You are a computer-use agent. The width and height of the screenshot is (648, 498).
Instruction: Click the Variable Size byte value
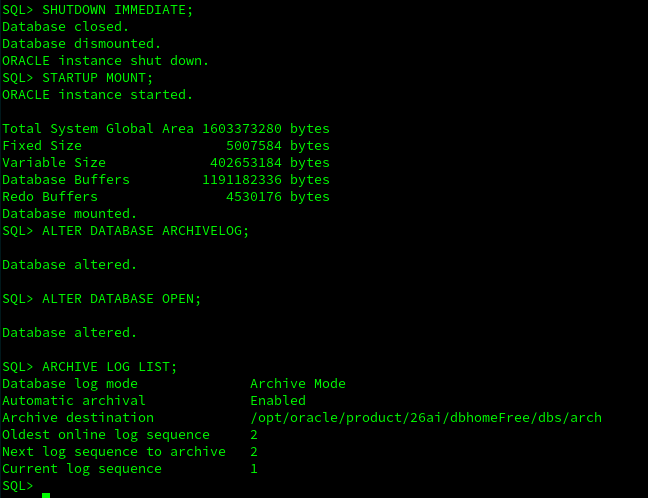pyautogui.click(x=246, y=162)
